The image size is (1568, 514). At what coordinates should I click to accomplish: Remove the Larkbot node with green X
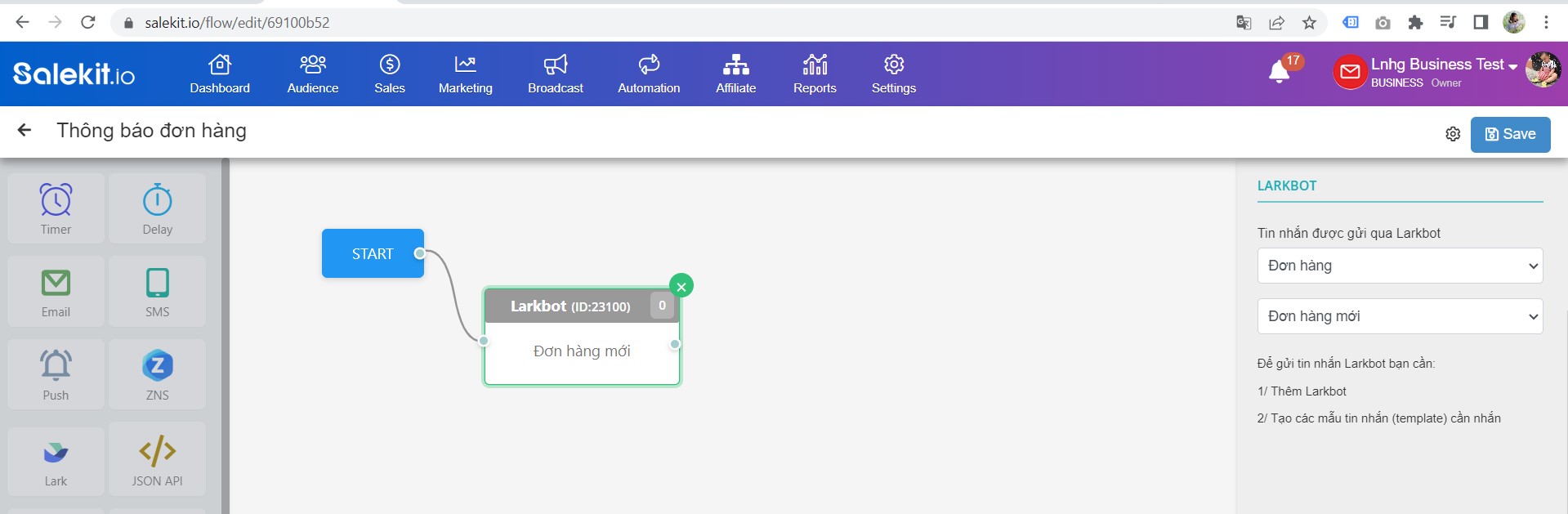point(681,286)
